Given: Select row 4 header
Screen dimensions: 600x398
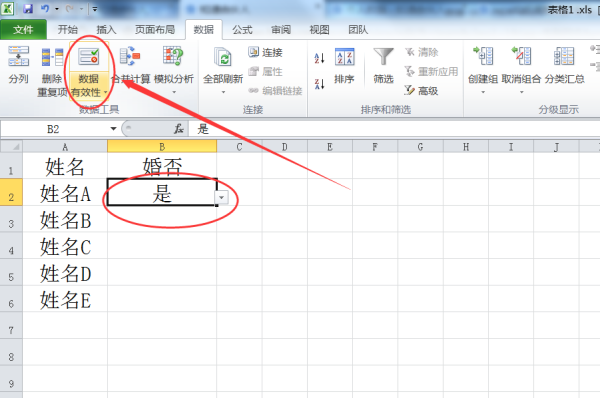Looking at the screenshot, I should [11, 246].
